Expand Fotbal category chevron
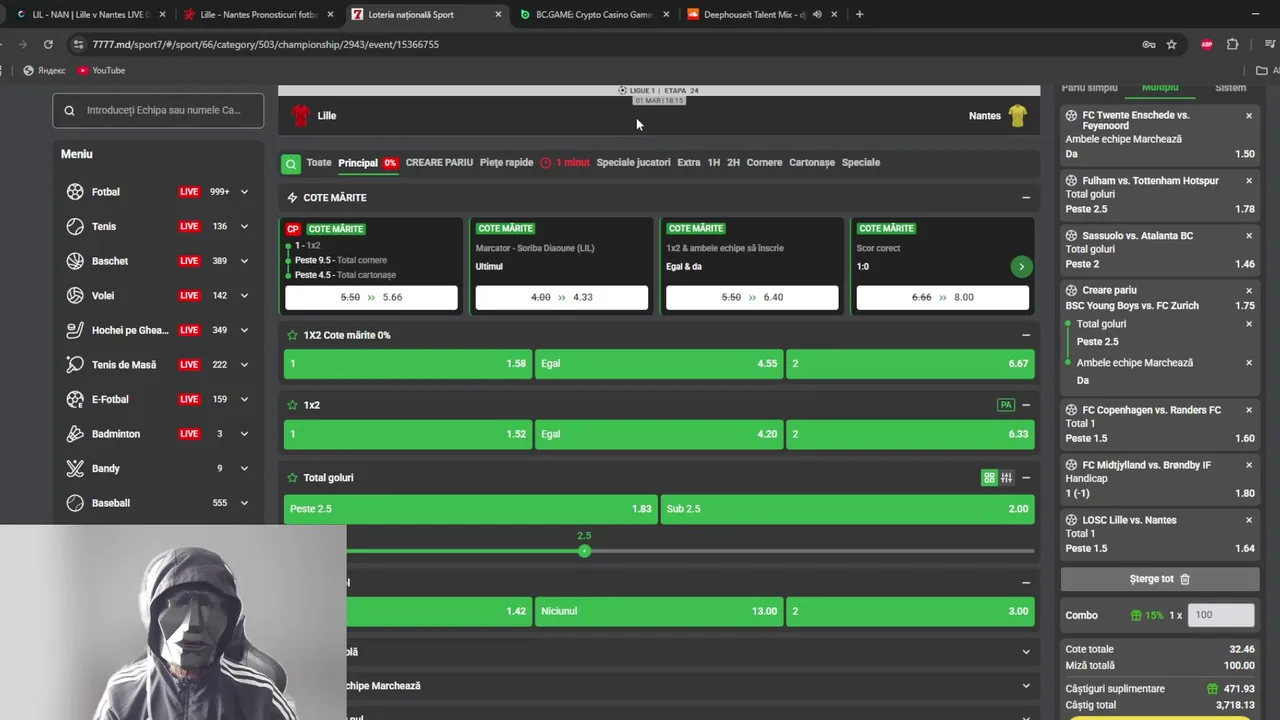Image resolution: width=1280 pixels, height=720 pixels. tap(244, 192)
